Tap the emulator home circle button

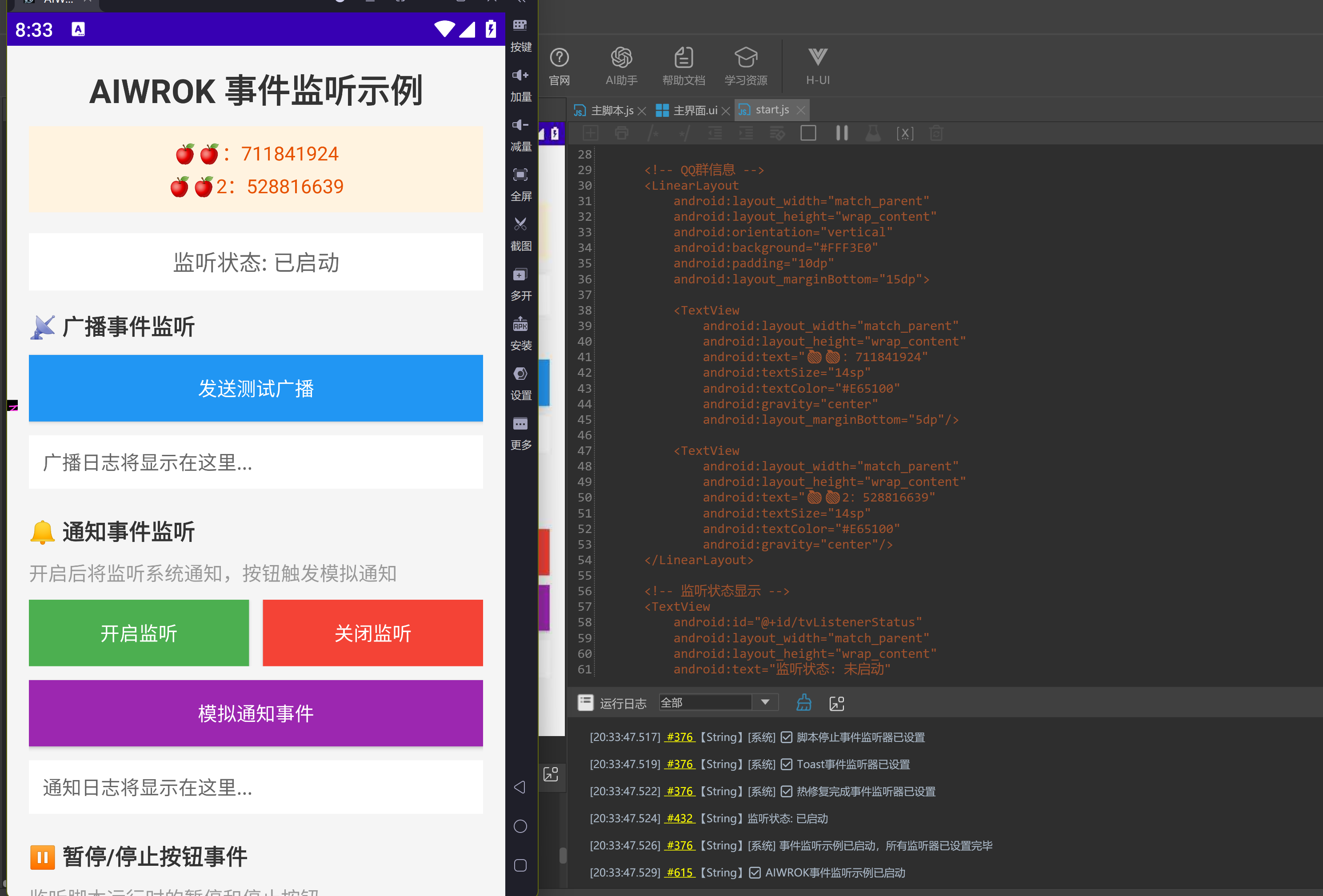[x=520, y=826]
